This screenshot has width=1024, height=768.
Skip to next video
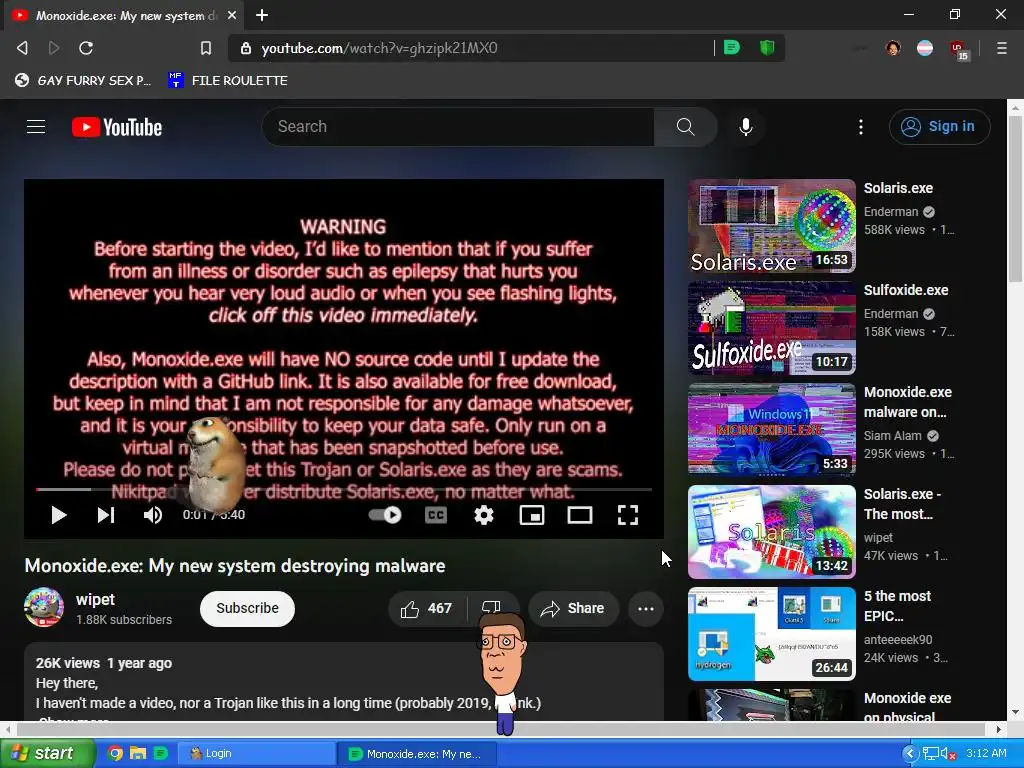point(106,515)
